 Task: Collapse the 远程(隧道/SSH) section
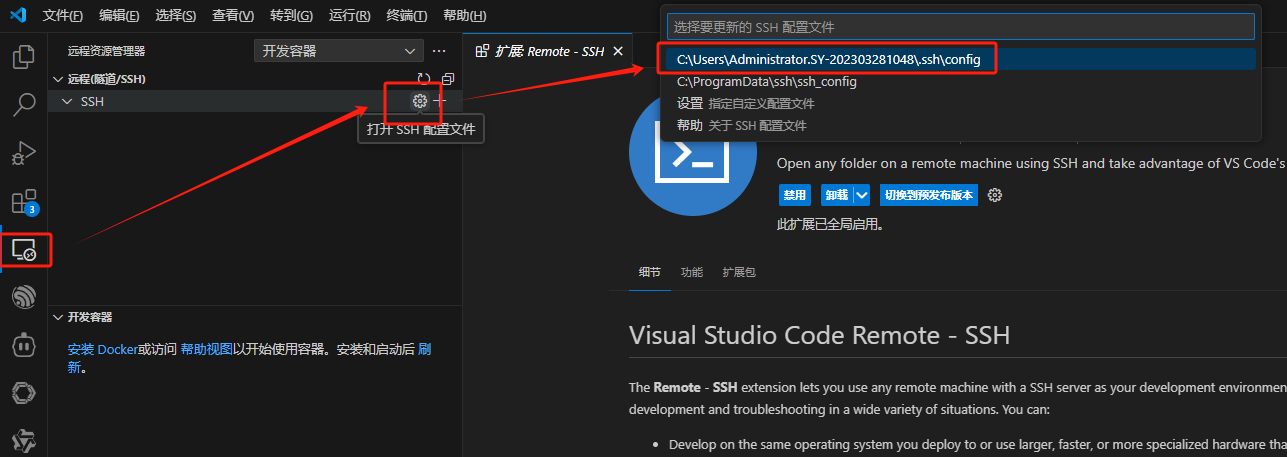click(x=57, y=78)
